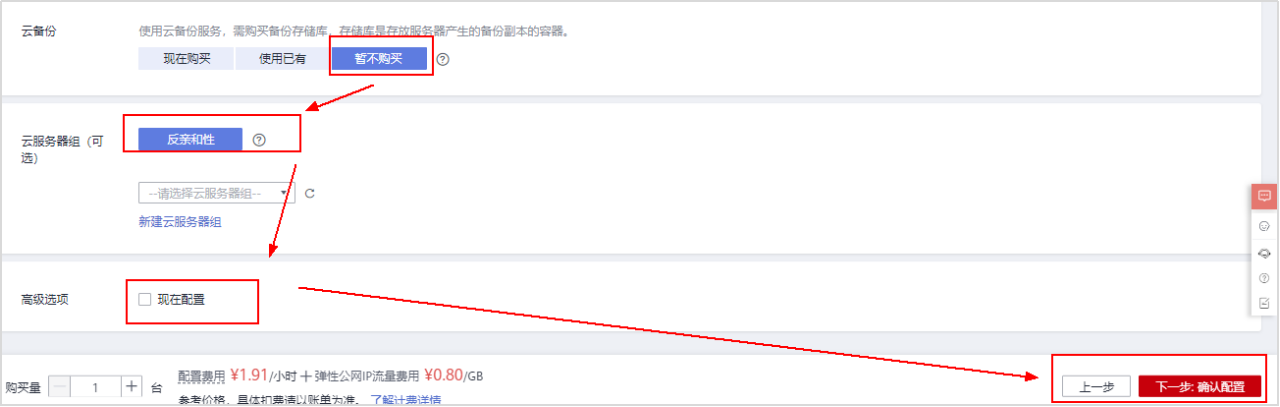Viewport: 1280px width, 407px height.
Task: Open the red chat message sidebar icon
Action: tap(1264, 196)
